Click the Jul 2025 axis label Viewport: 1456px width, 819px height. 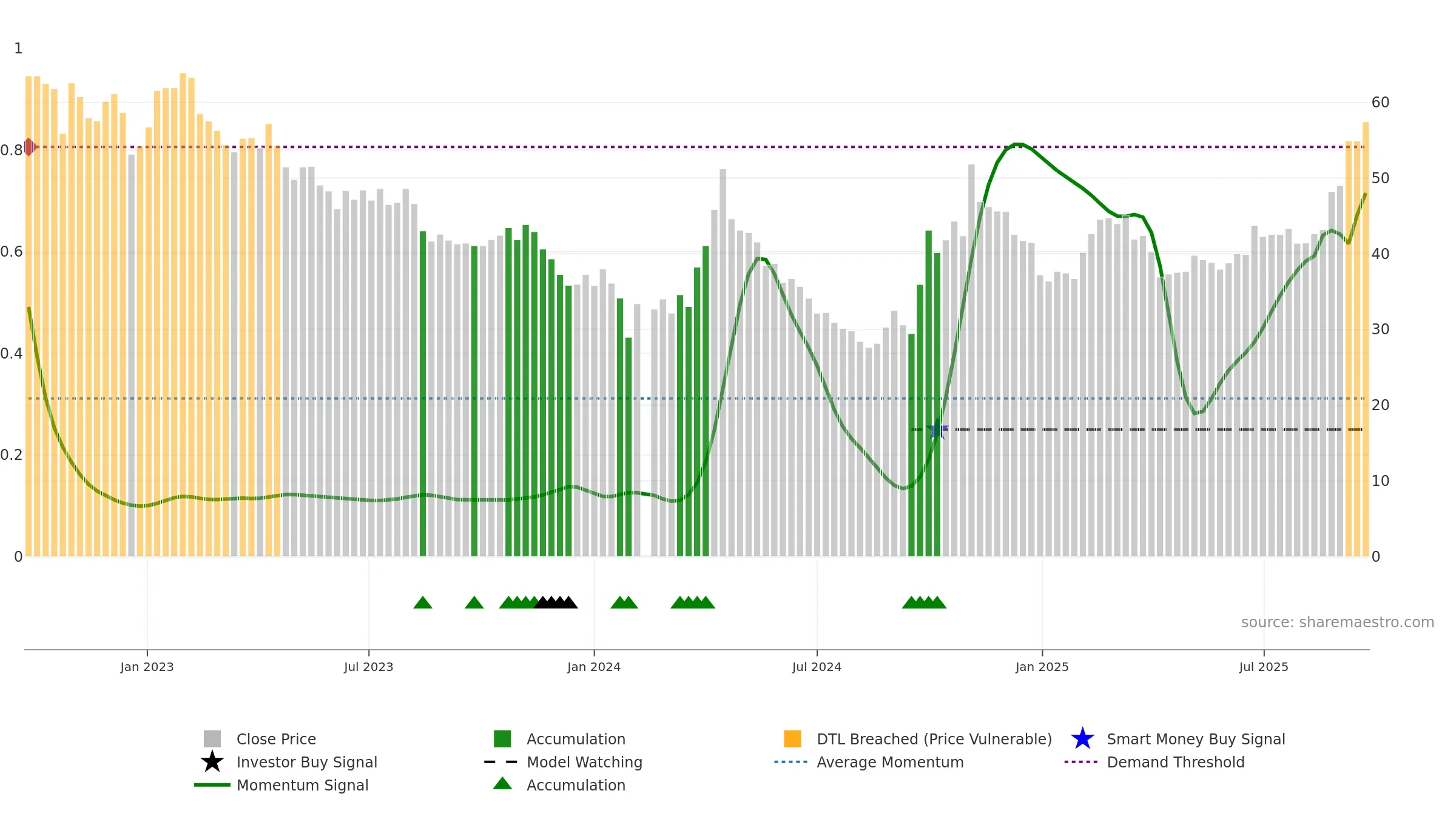(x=1264, y=667)
